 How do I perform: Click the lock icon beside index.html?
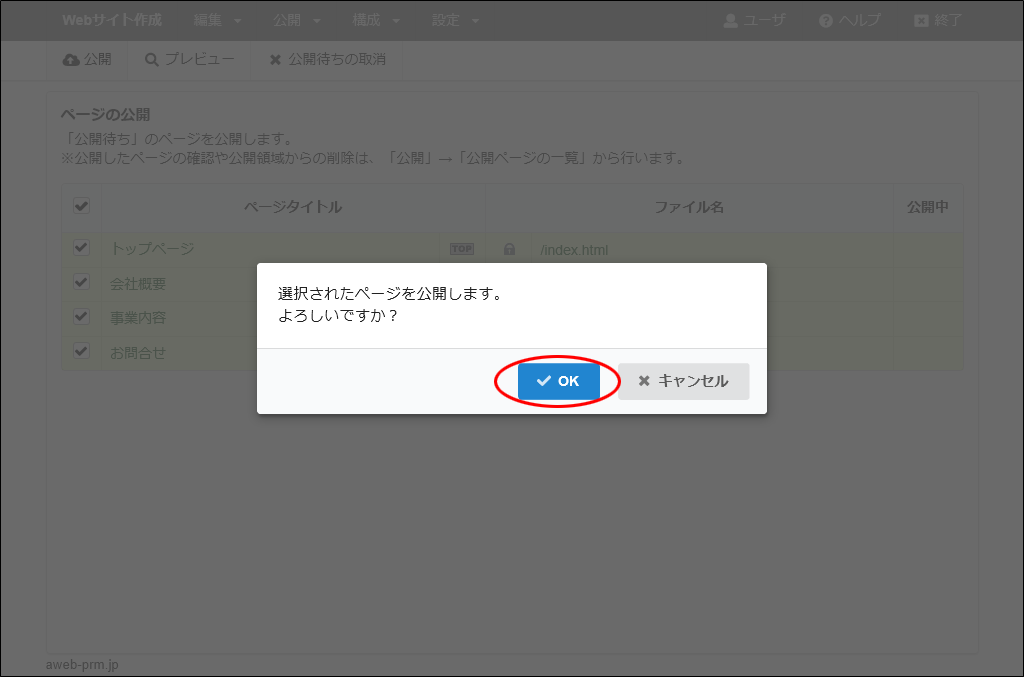[x=509, y=249]
